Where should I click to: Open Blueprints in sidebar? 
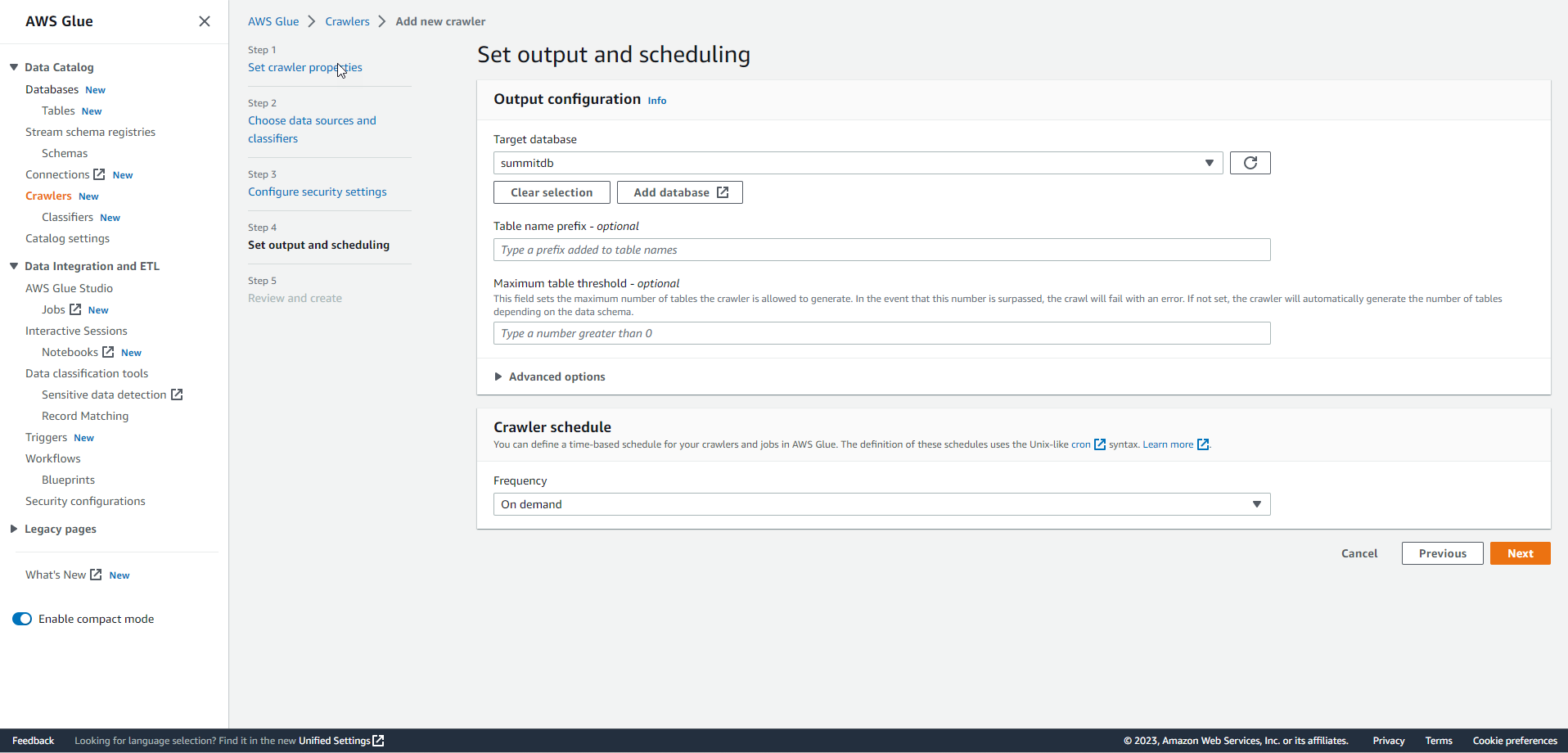[68, 480]
